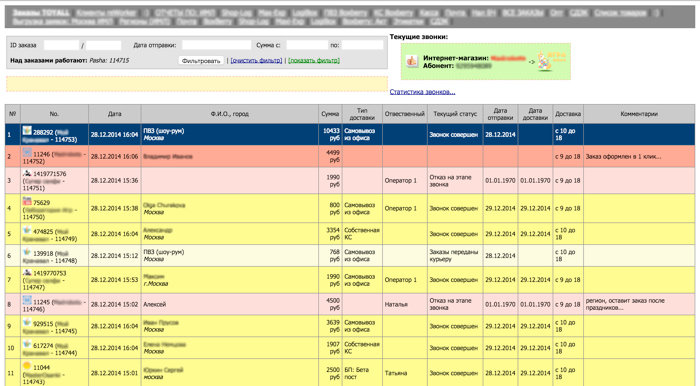
Task: Click the date 28.12.2014 15:12 cell
Action: click(x=114, y=256)
